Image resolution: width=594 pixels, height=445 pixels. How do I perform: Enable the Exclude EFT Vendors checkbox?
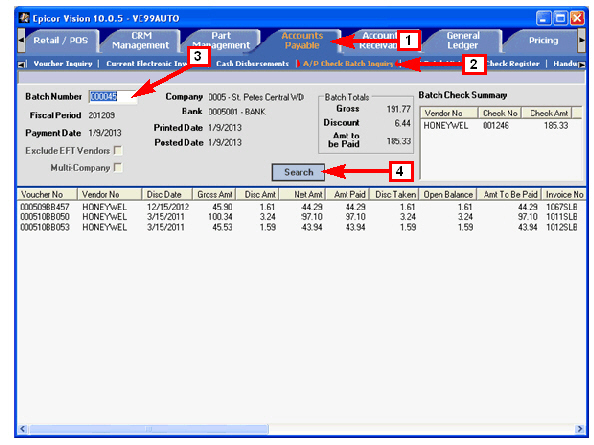point(118,151)
